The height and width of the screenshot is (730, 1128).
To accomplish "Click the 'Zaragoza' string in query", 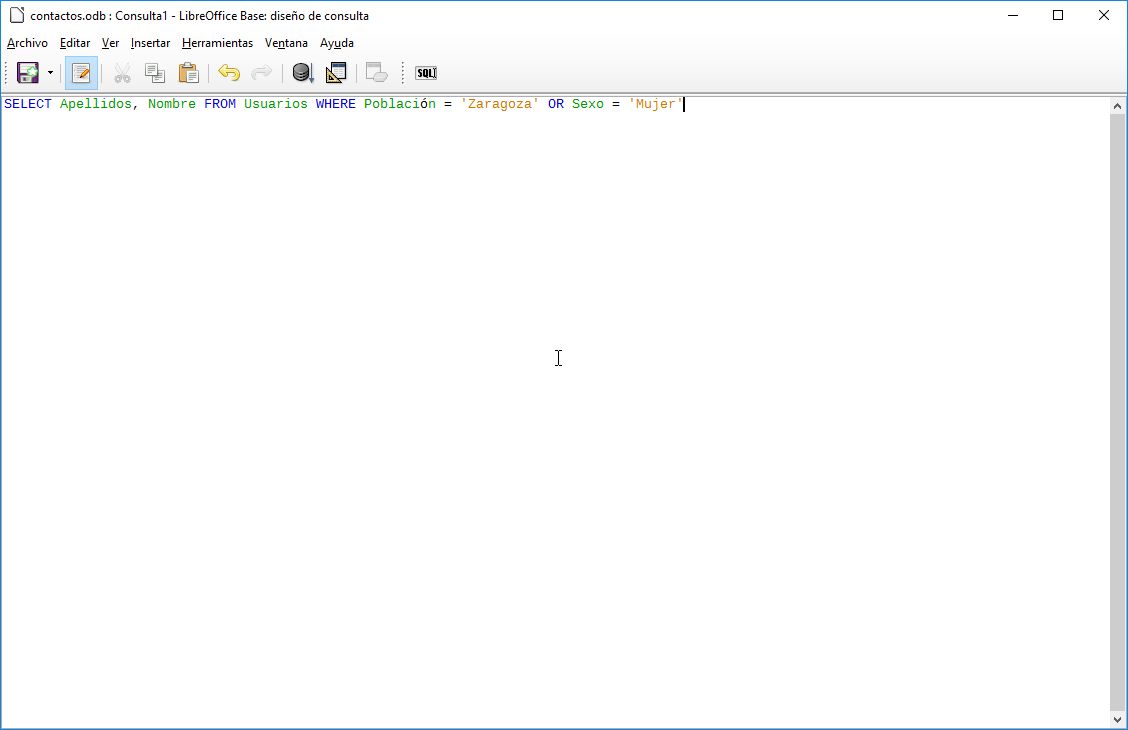I will click(500, 104).
